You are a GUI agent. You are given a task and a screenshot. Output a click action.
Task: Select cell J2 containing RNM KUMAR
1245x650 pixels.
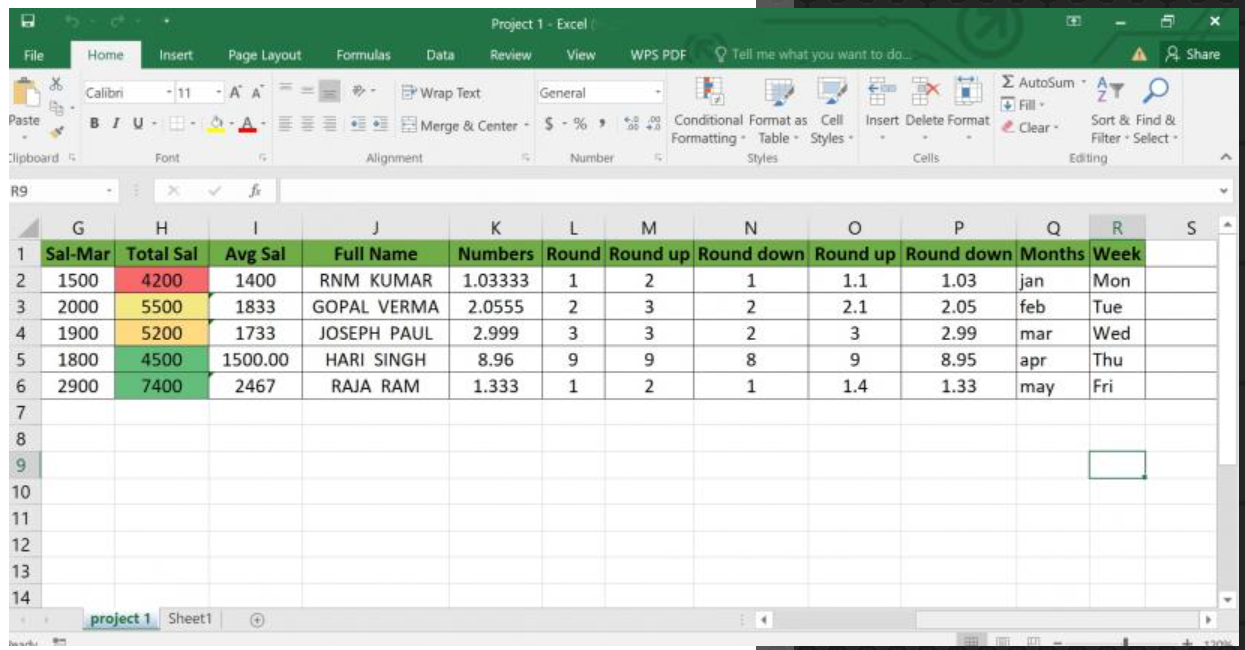[x=375, y=281]
